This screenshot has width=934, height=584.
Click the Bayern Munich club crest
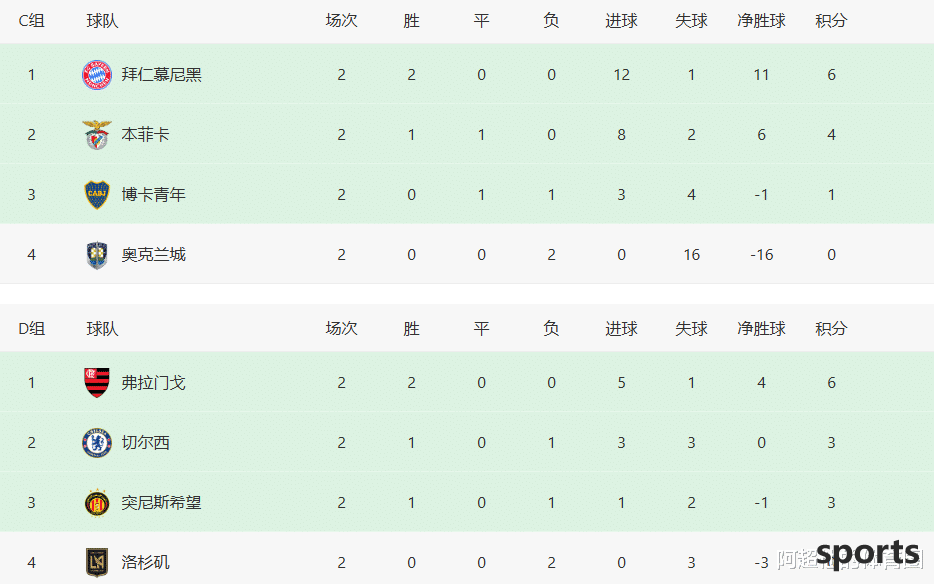(x=96, y=74)
